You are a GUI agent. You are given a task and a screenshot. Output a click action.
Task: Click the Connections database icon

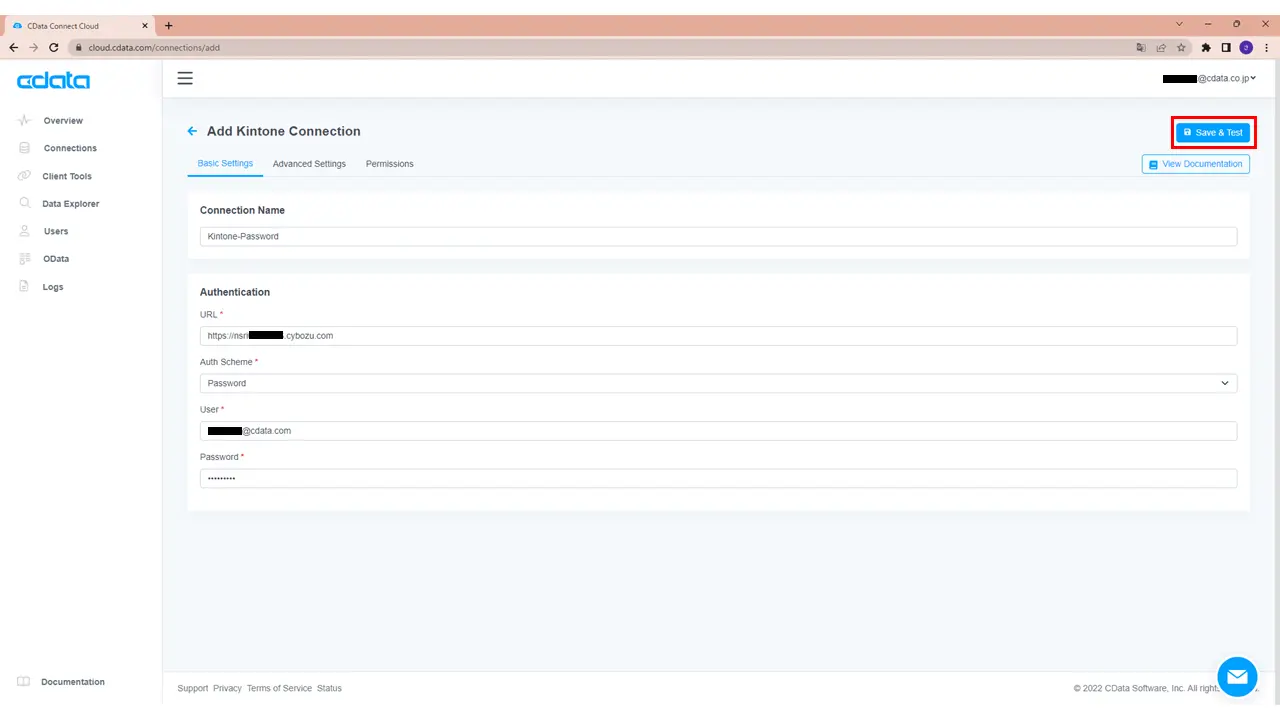[25, 148]
